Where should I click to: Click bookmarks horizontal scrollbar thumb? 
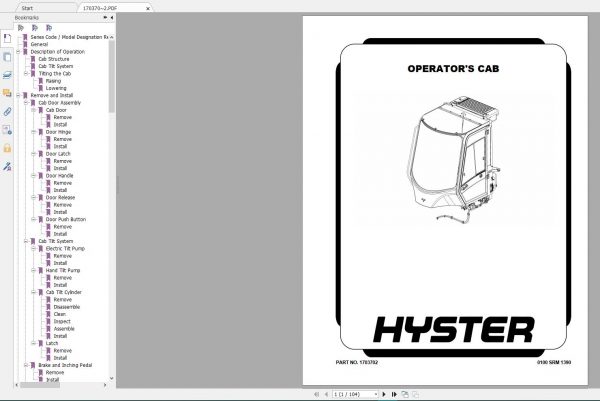pyautogui.click(x=40, y=385)
